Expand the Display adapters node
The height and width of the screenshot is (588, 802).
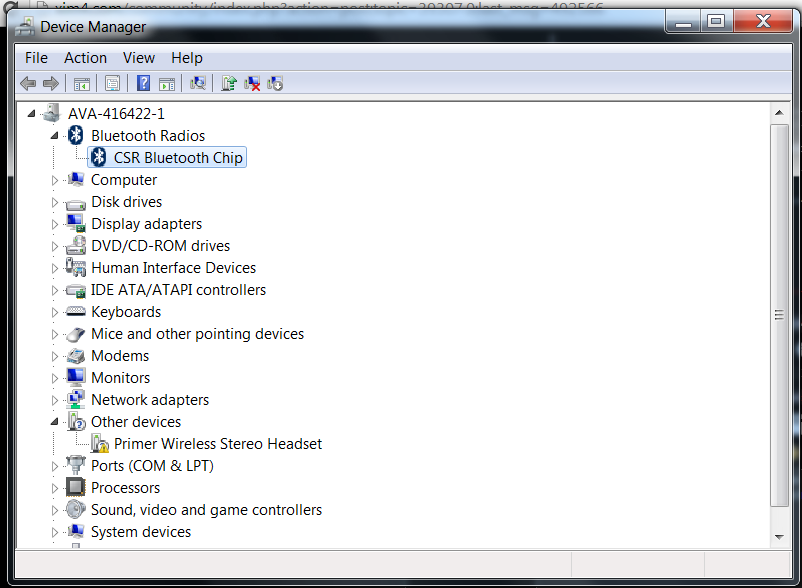(x=55, y=224)
